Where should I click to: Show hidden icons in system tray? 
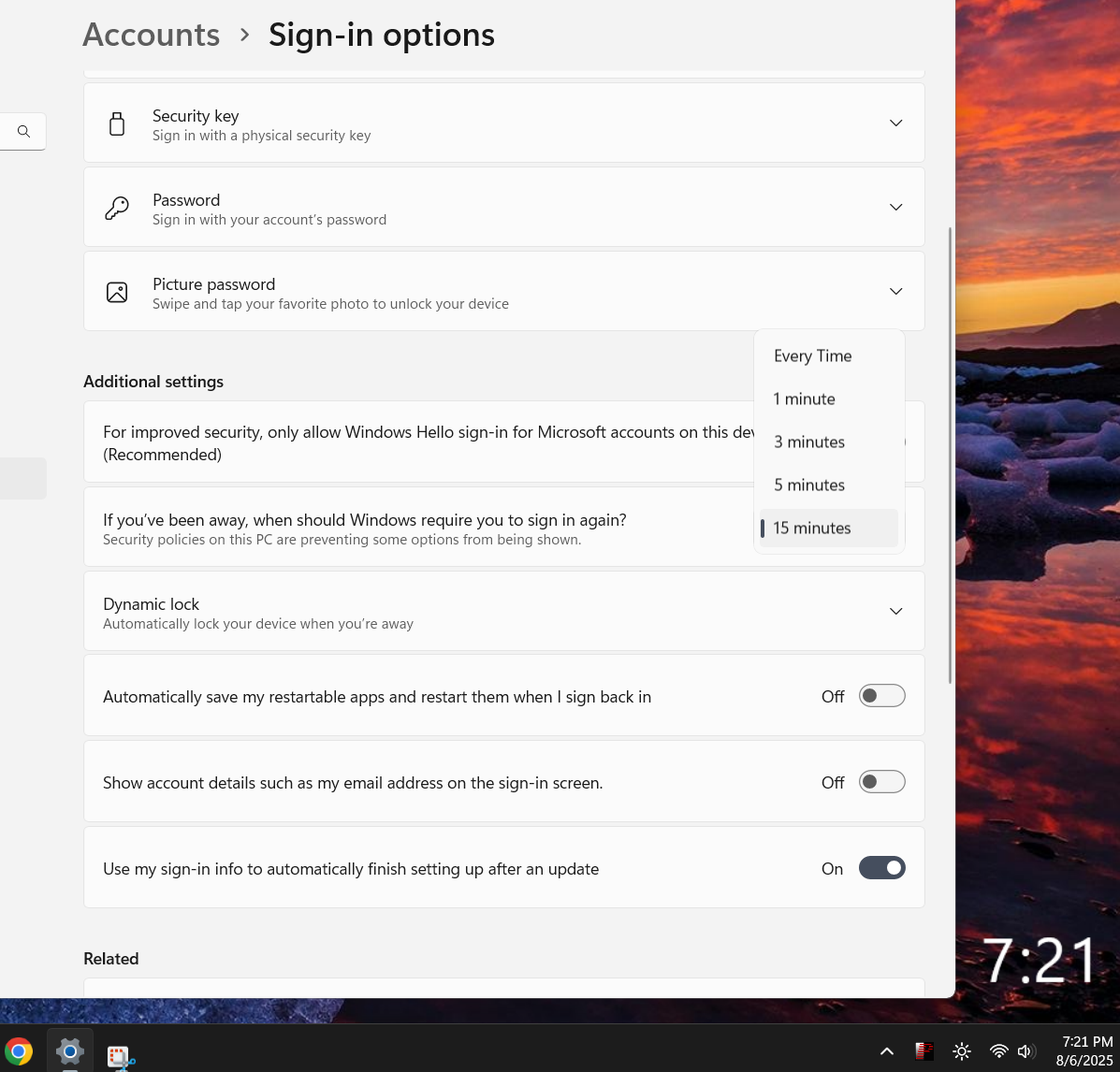886,1051
